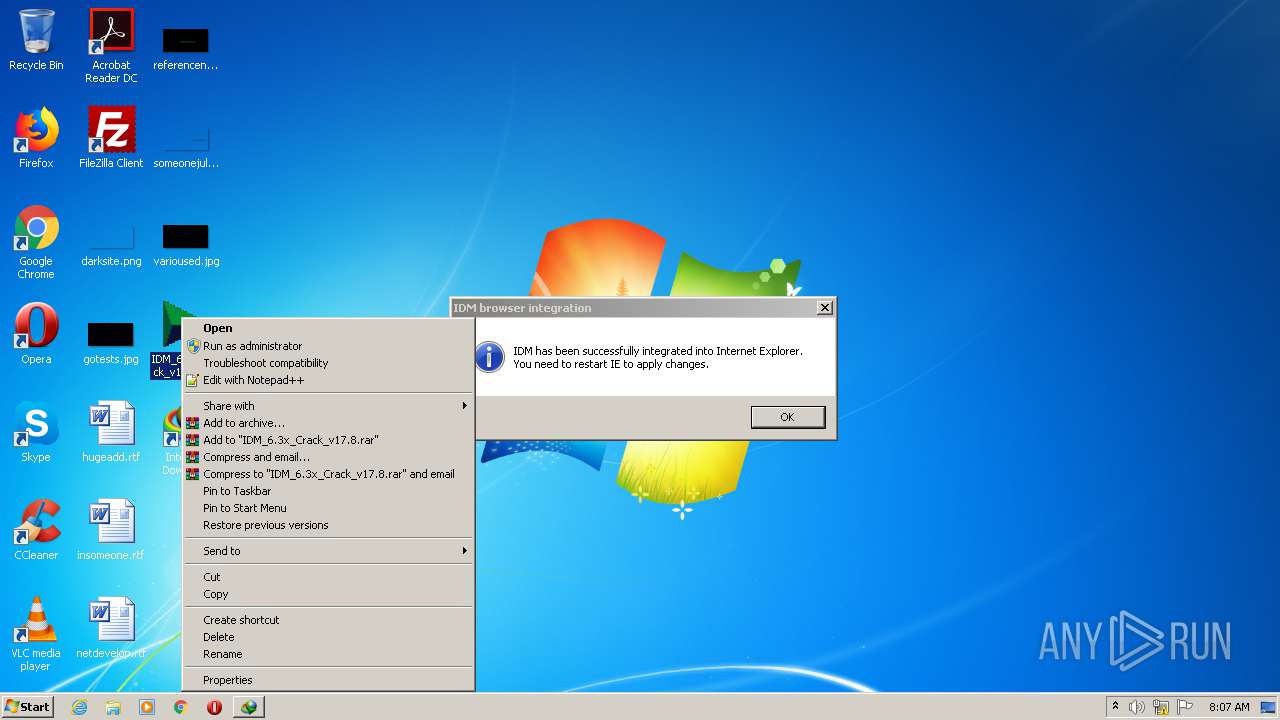Select Cut in context menu
Viewport: 1280px width, 720px height.
[x=328, y=577]
